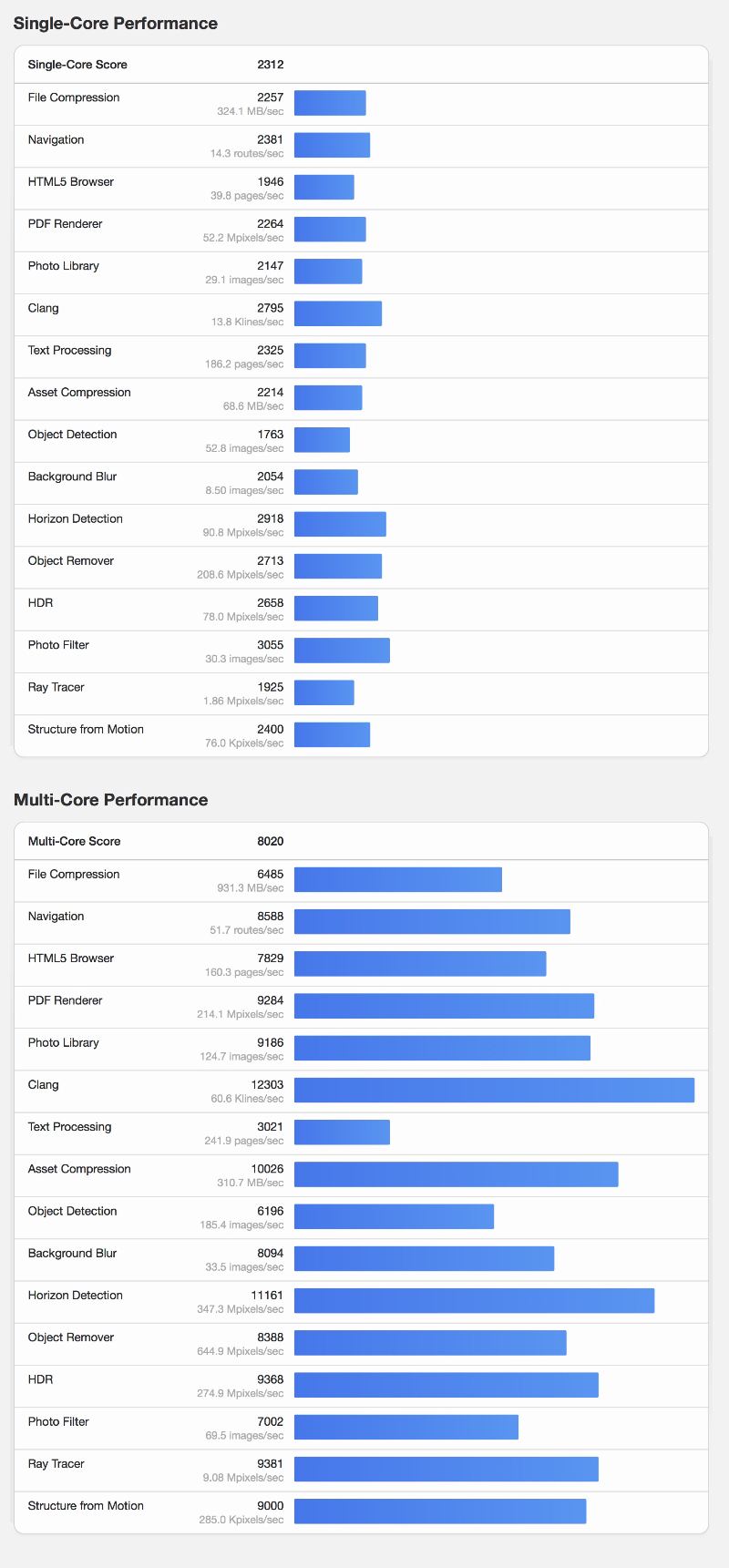729x1568 pixels.
Task: Select the Single-Core Ray Tracer bar
Action: pos(323,692)
